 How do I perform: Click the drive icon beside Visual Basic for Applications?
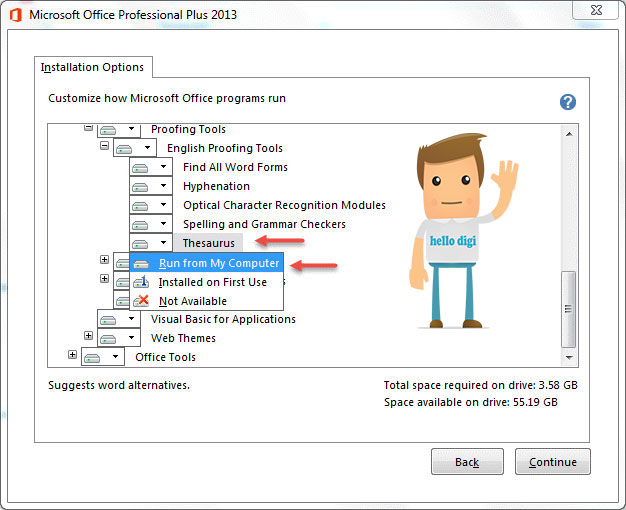pos(108,320)
